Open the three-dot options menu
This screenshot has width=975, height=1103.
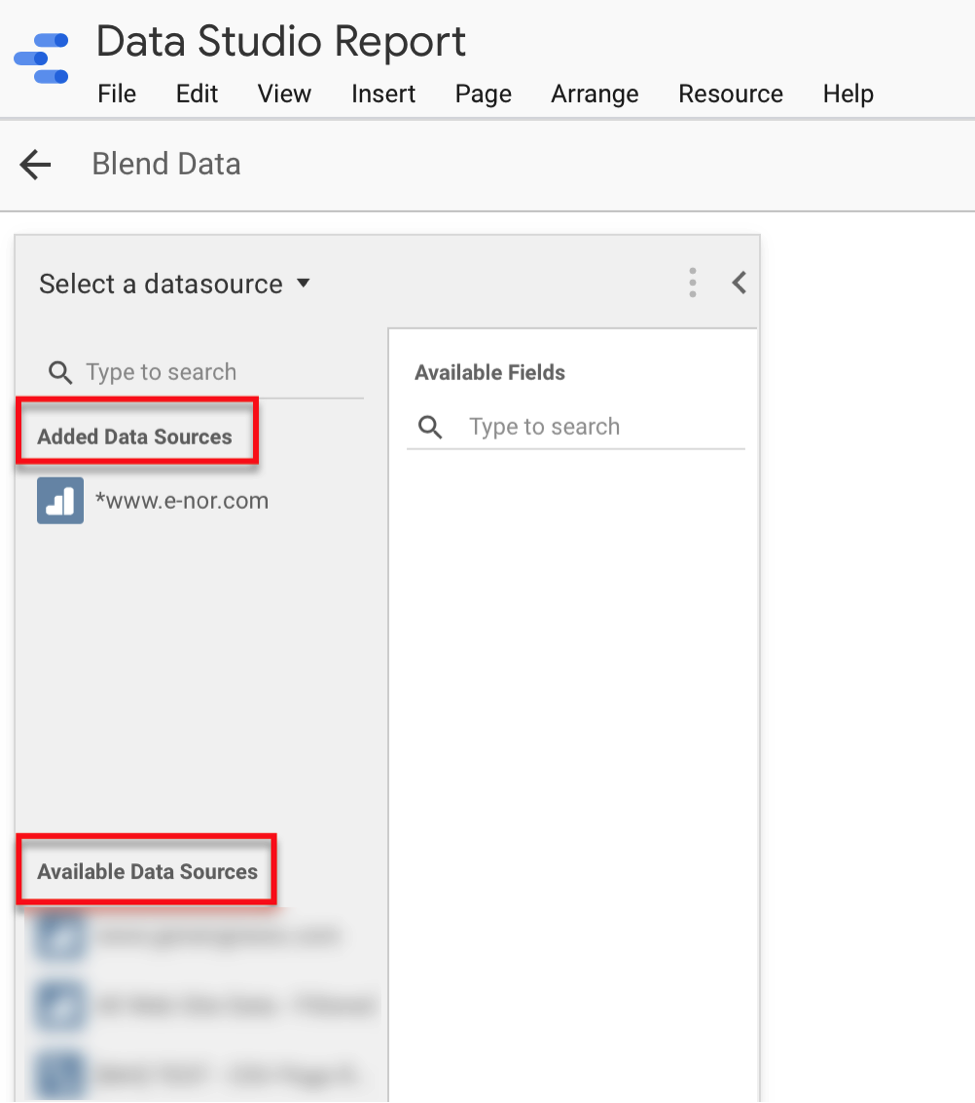pyautogui.click(x=692, y=283)
